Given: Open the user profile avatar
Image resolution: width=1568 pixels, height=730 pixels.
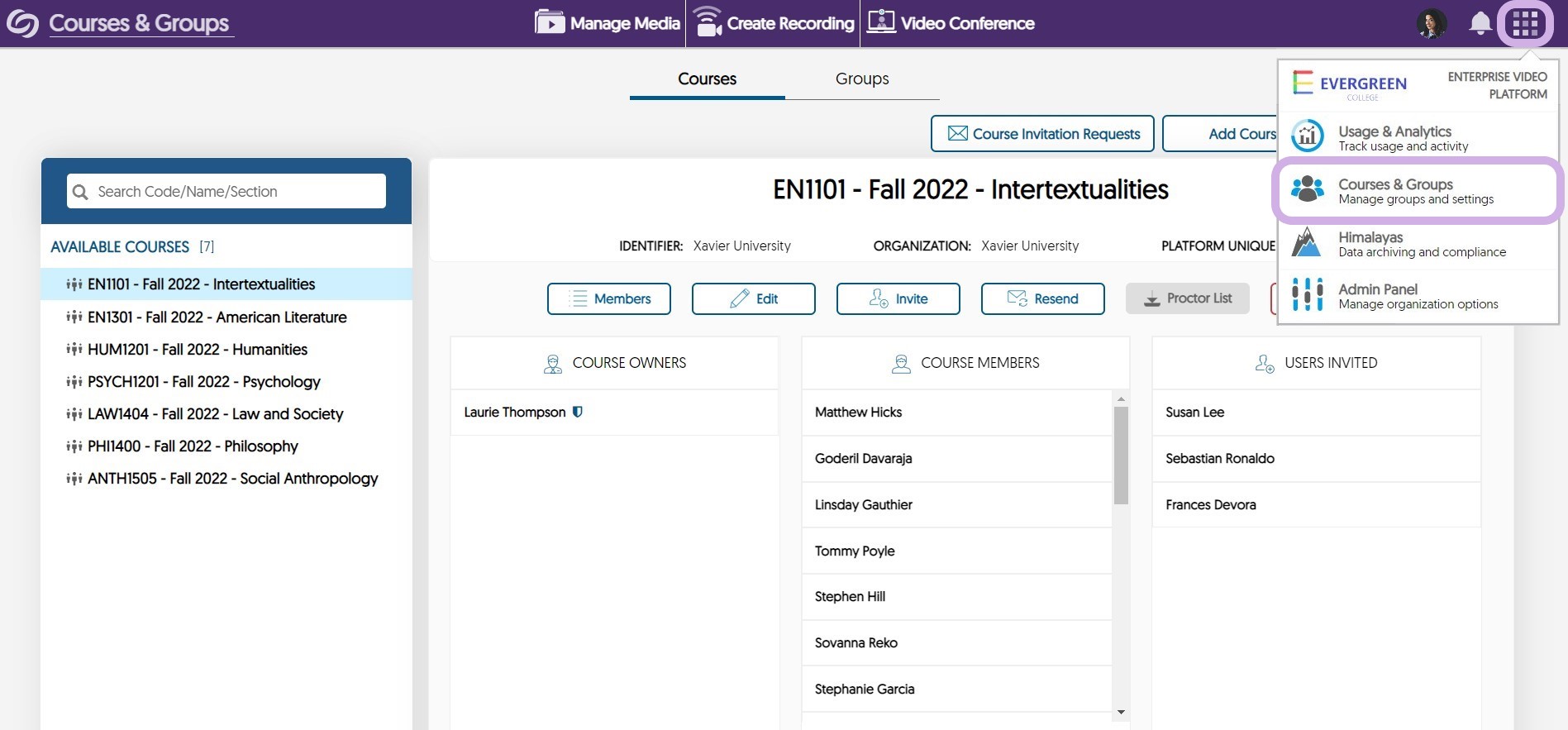Looking at the screenshot, I should point(1432,24).
